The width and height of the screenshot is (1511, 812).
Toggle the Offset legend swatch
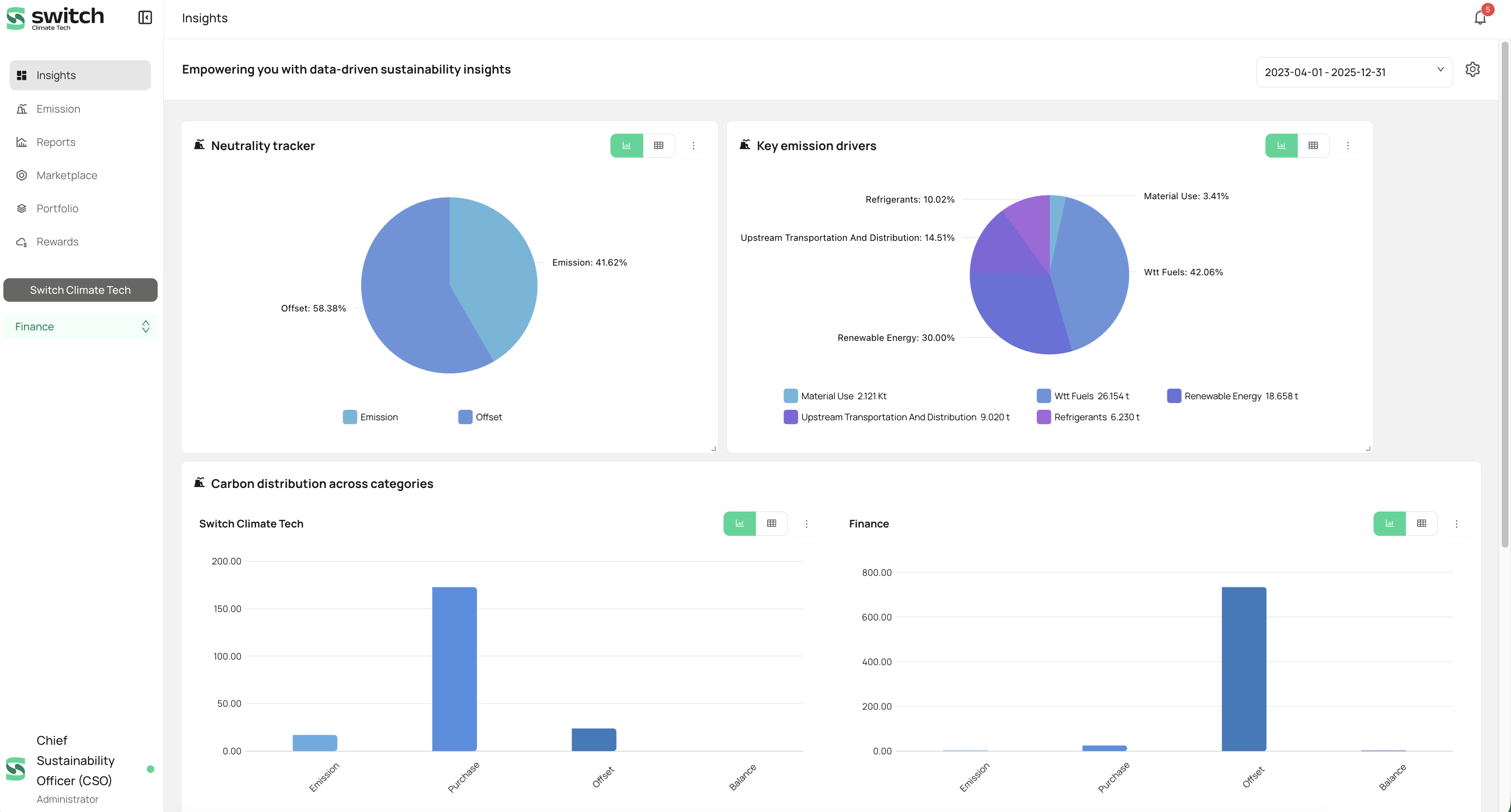(465, 417)
